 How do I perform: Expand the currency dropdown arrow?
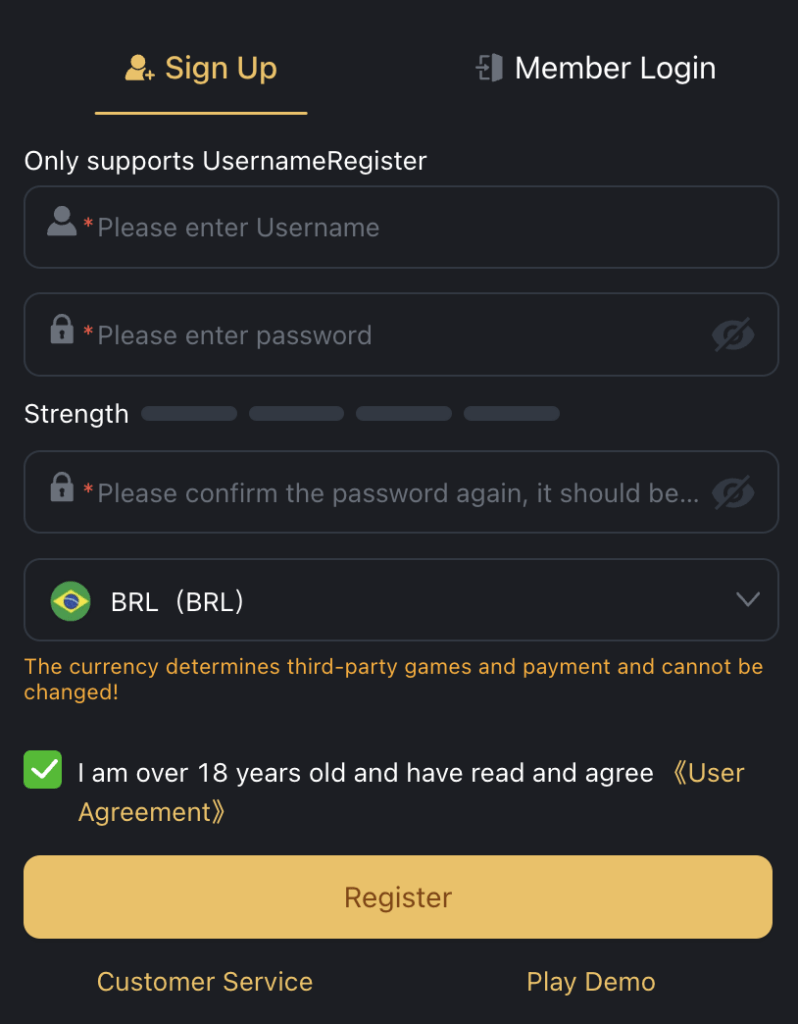pyautogui.click(x=747, y=600)
